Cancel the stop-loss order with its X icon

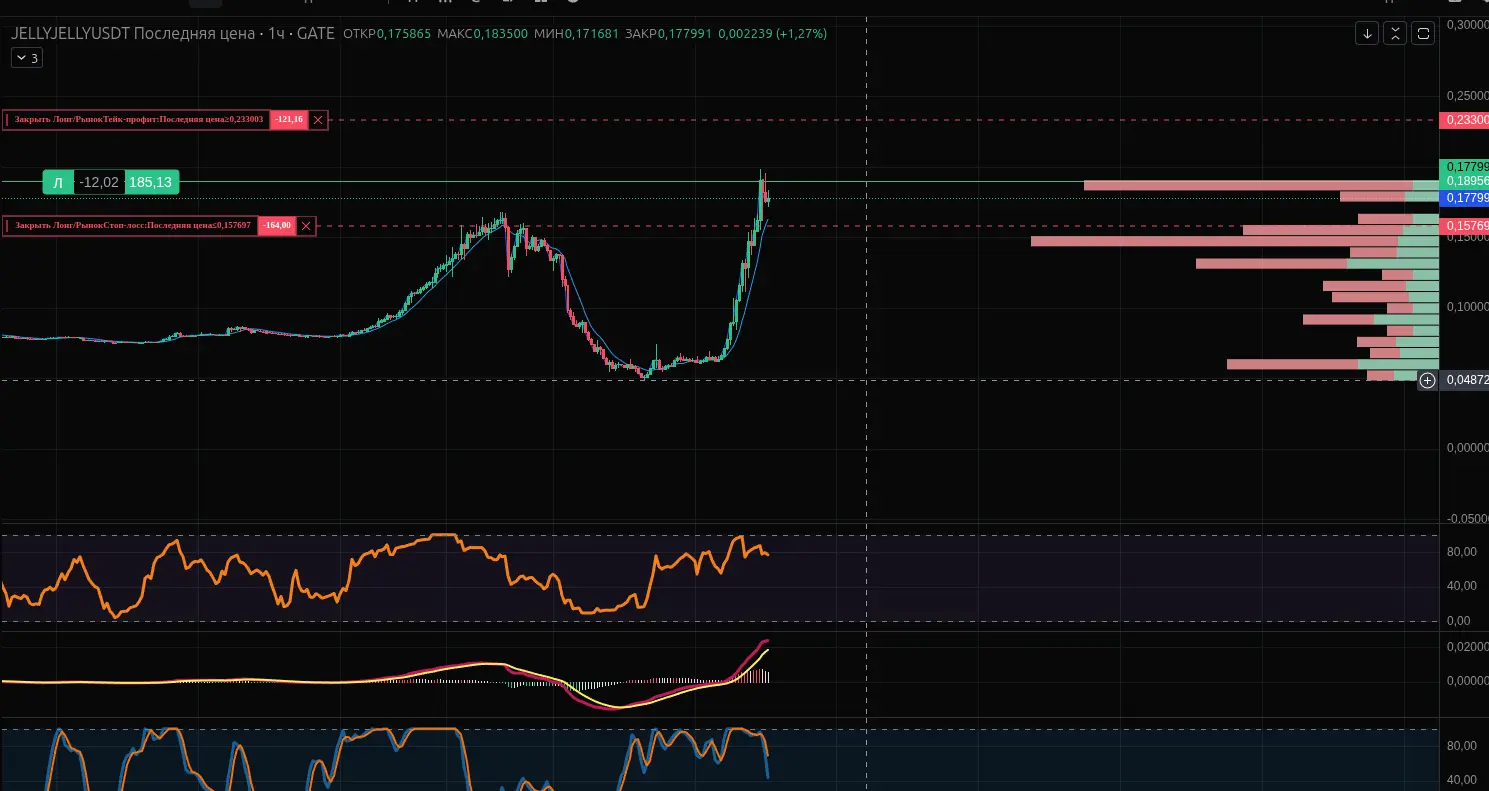coord(306,226)
